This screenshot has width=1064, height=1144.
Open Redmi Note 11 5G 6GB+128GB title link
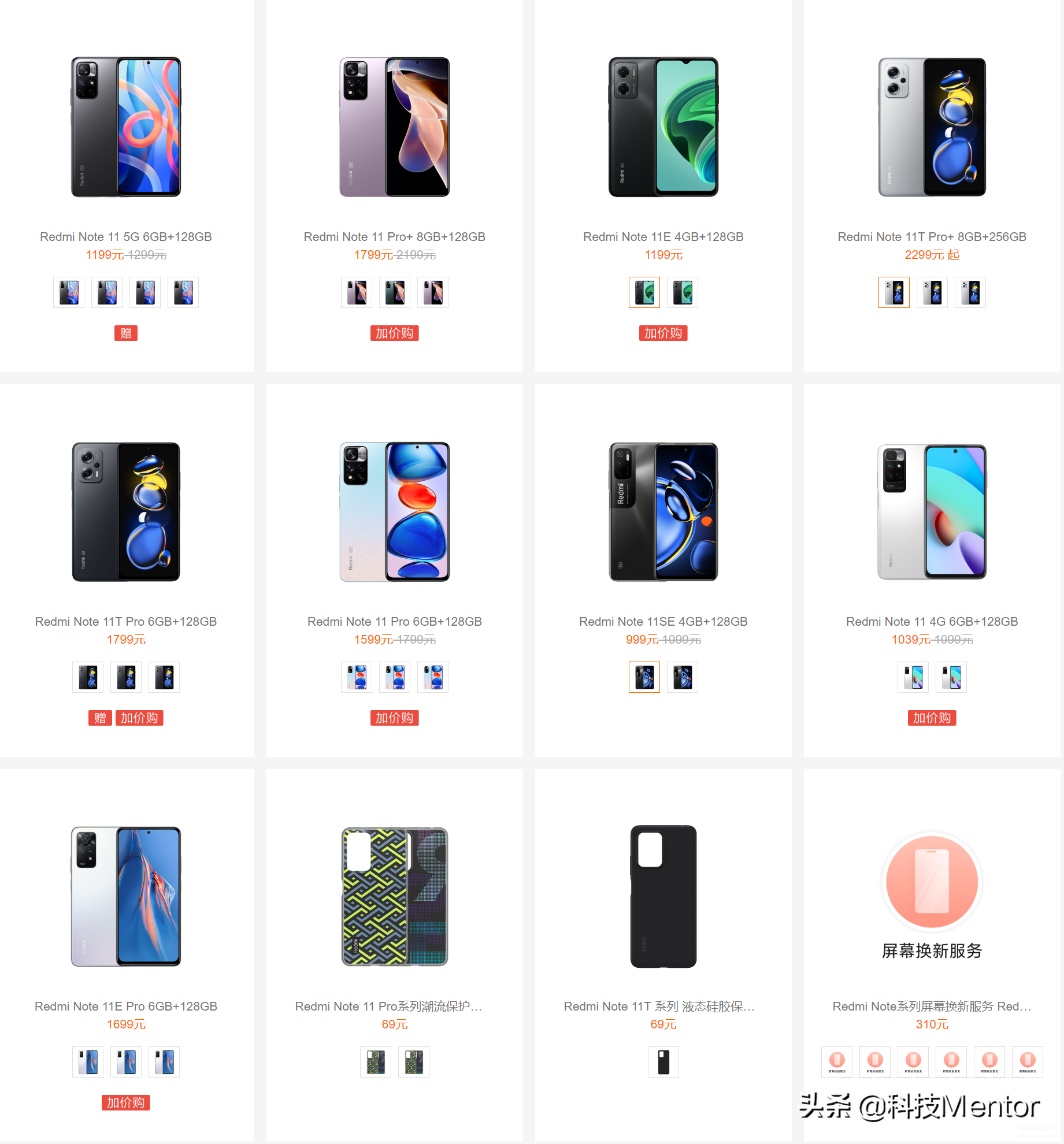(126, 237)
